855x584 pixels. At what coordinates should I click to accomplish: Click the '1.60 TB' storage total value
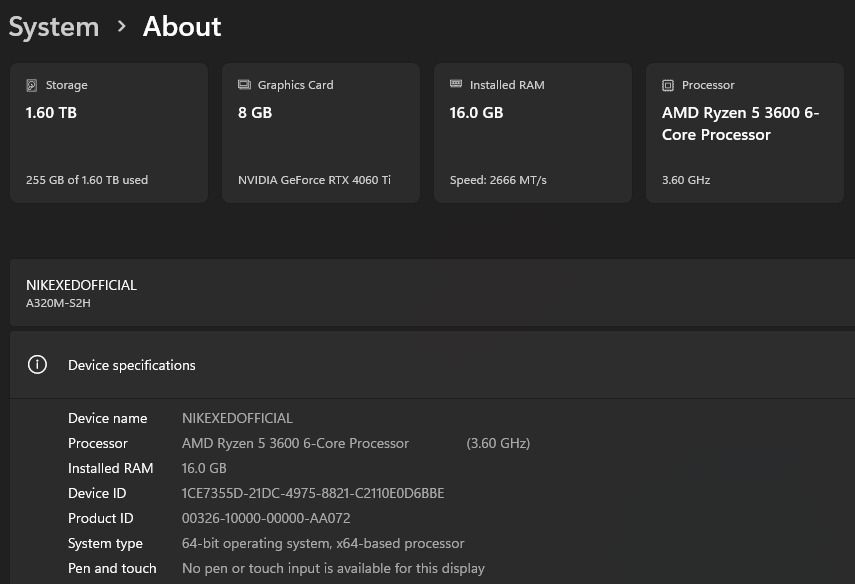[x=51, y=113]
